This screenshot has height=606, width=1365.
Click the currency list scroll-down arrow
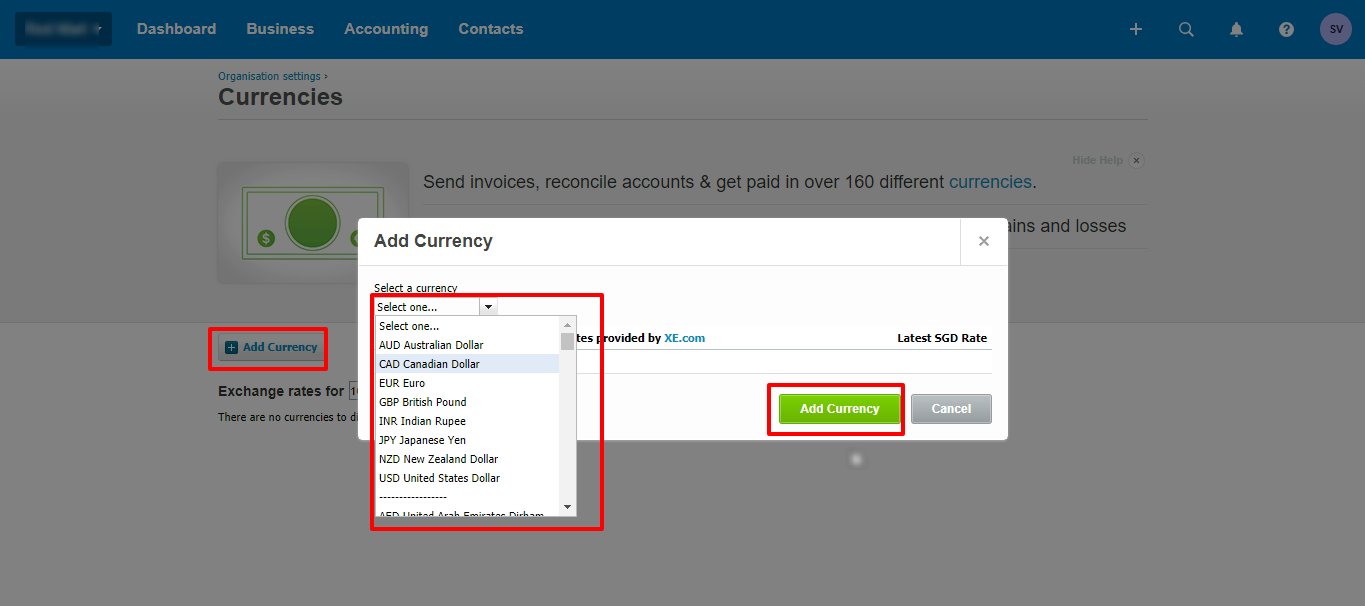click(568, 507)
